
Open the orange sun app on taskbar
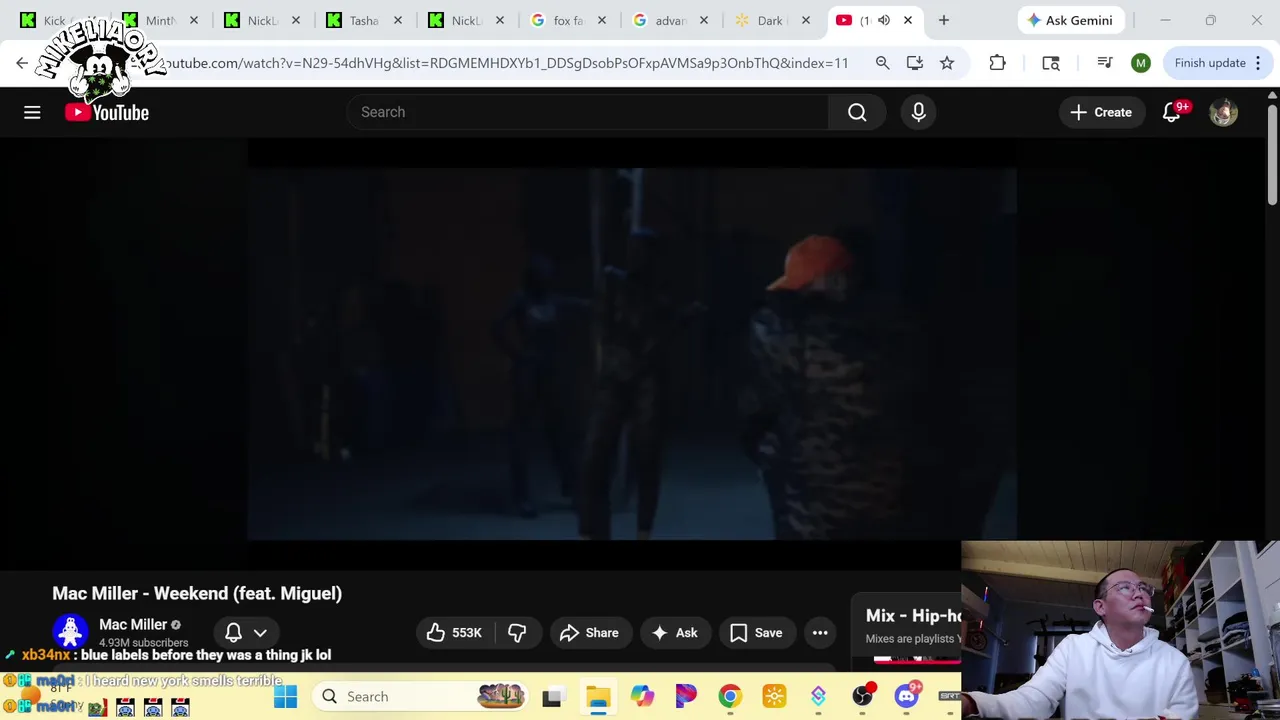(774, 696)
